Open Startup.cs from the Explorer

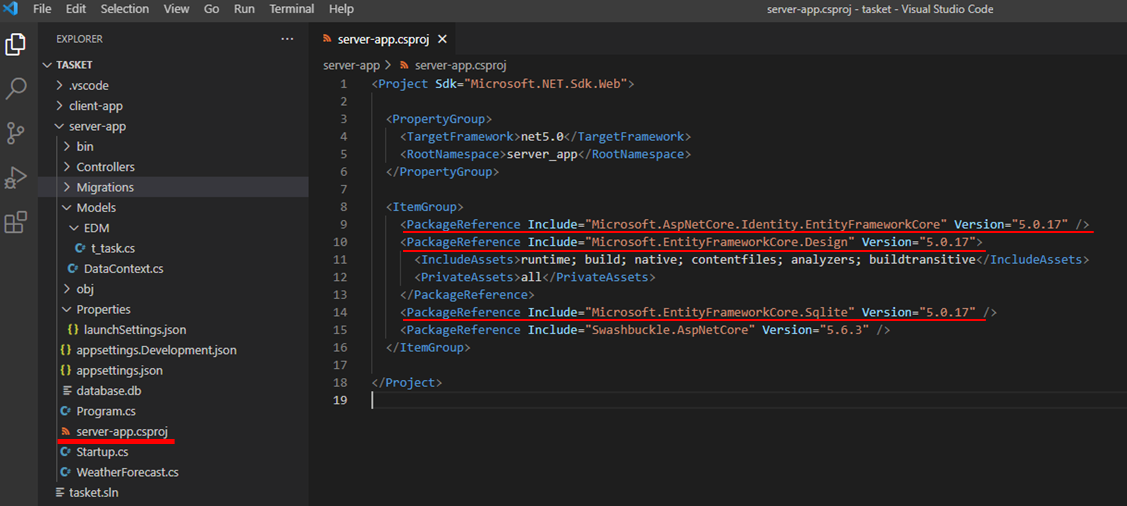102,452
